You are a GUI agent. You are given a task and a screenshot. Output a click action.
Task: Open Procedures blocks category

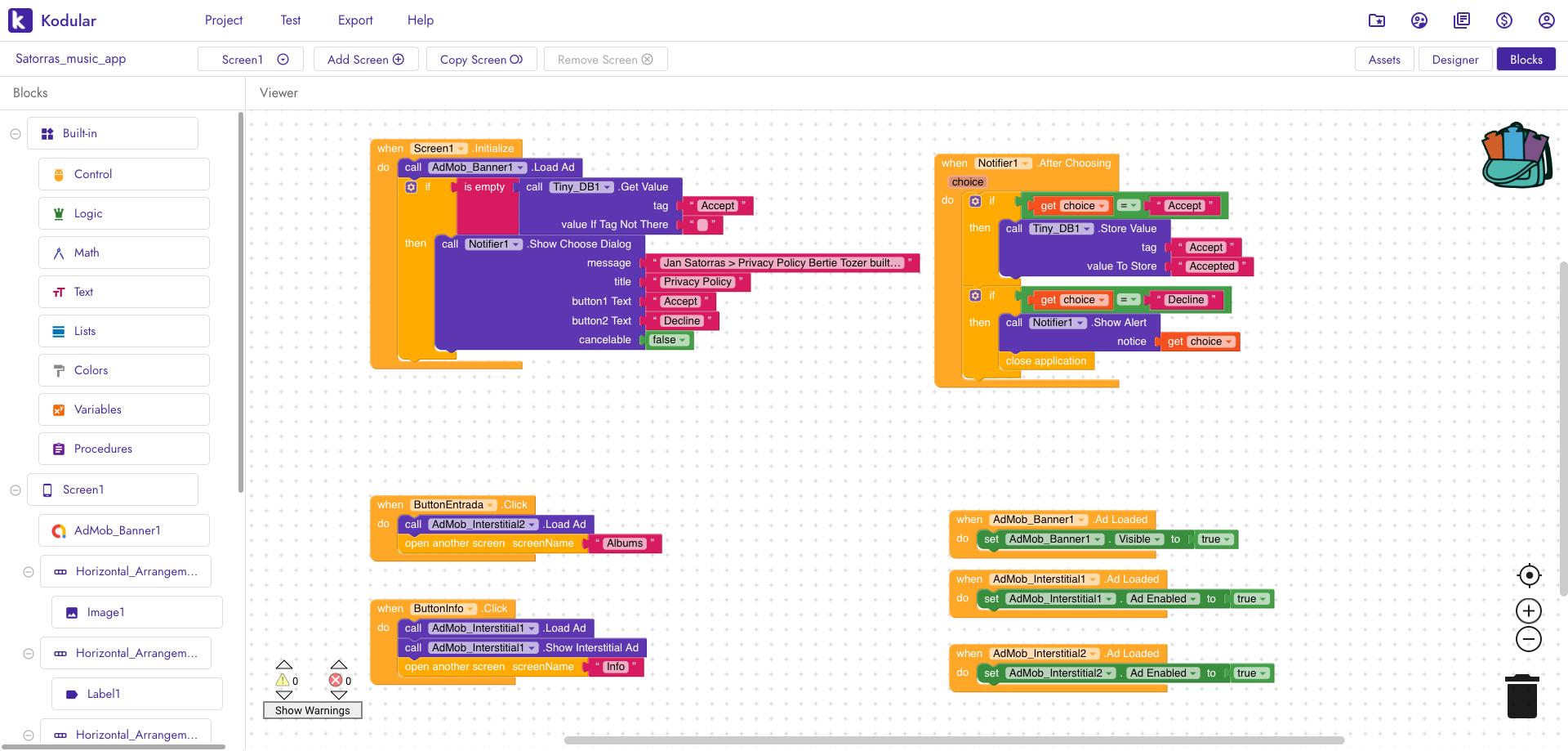pyautogui.click(x=124, y=449)
